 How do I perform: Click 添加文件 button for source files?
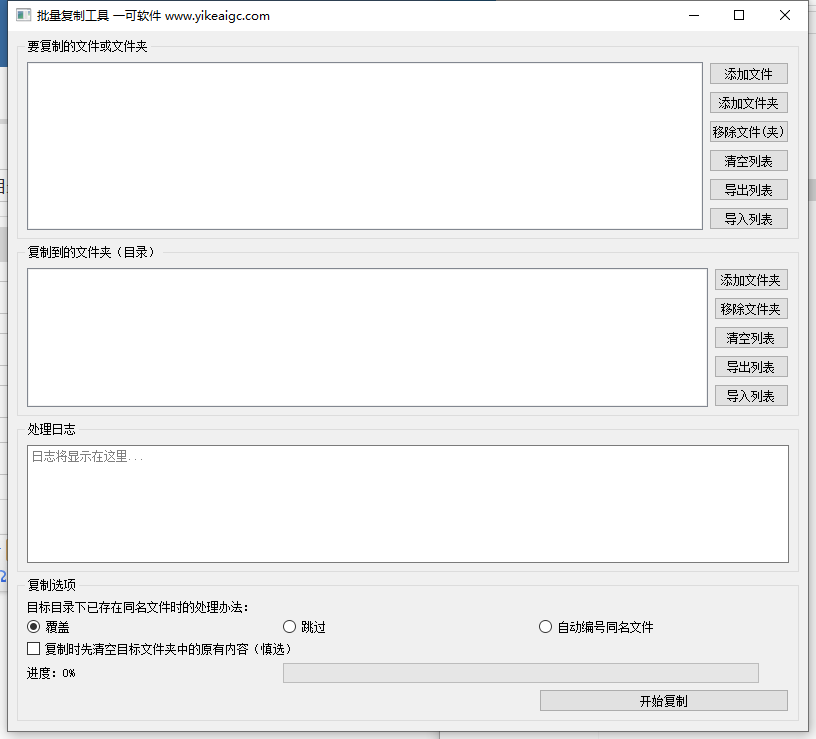click(748, 74)
